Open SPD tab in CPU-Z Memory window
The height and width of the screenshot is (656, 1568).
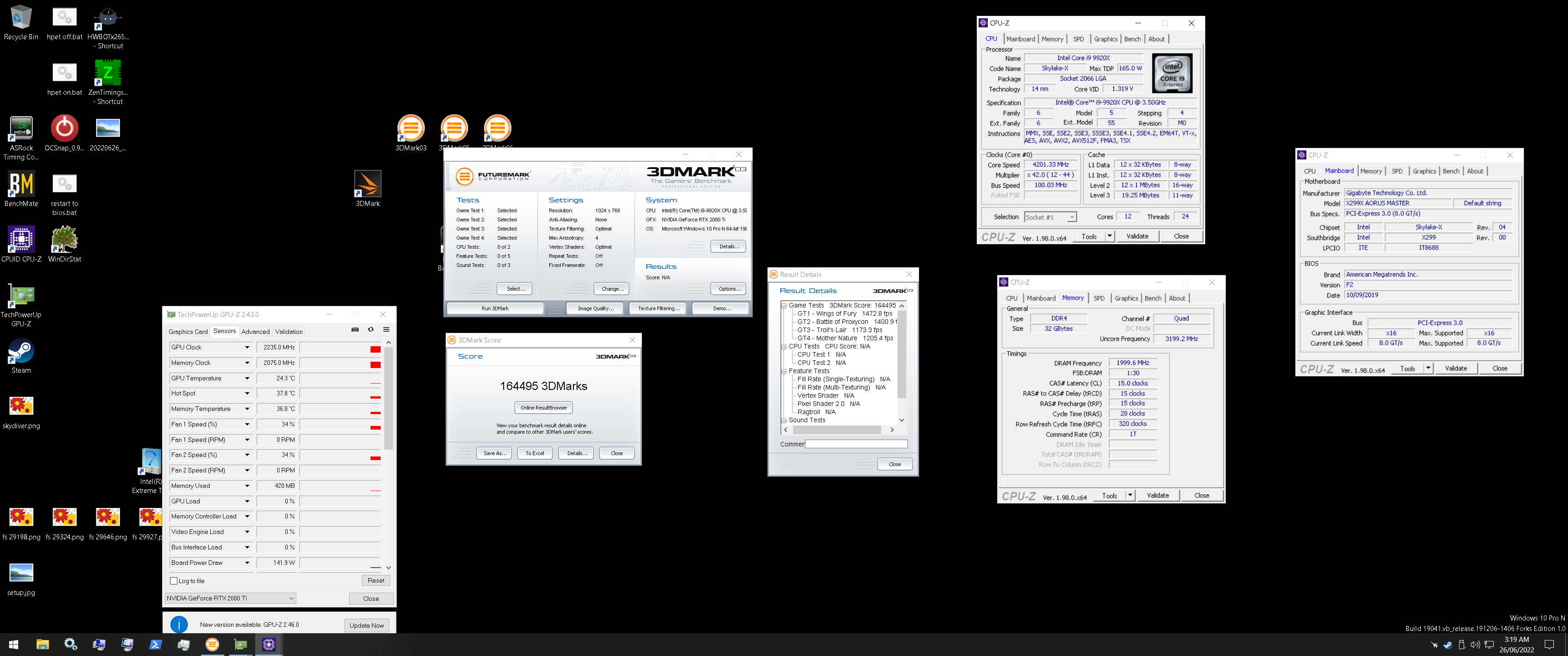pos(1099,298)
